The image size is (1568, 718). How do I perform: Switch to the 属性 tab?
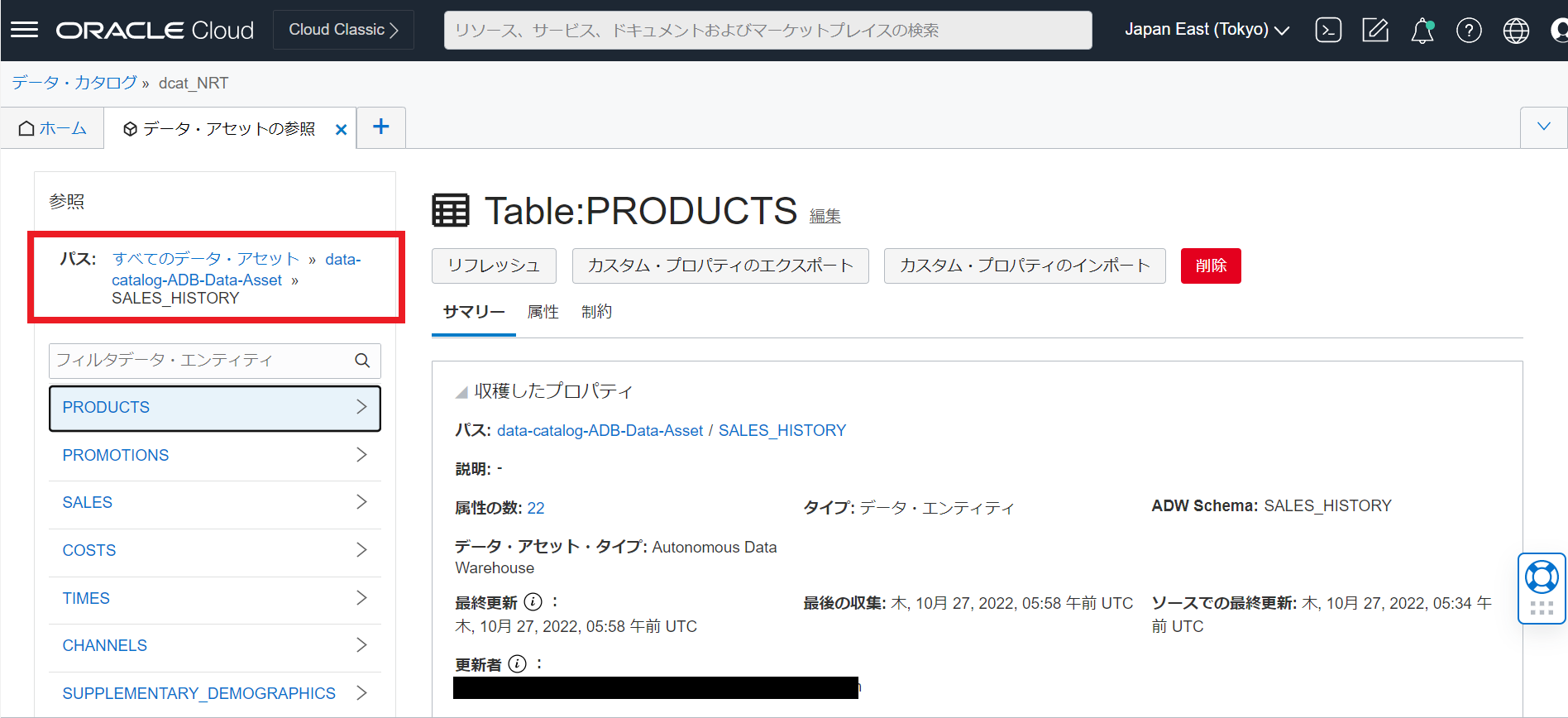[x=543, y=312]
